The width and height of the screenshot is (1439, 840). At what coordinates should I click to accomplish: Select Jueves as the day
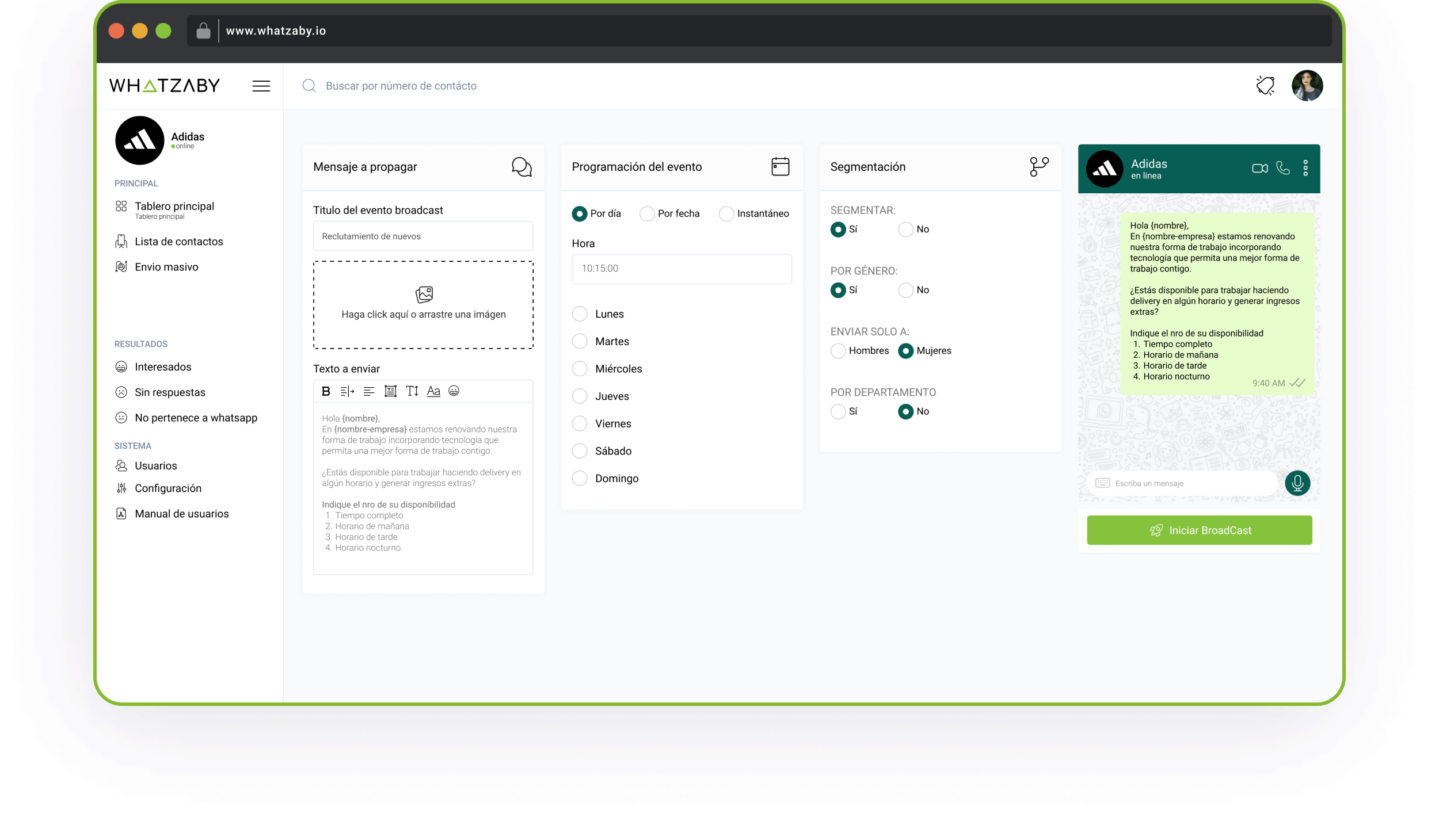coord(579,396)
